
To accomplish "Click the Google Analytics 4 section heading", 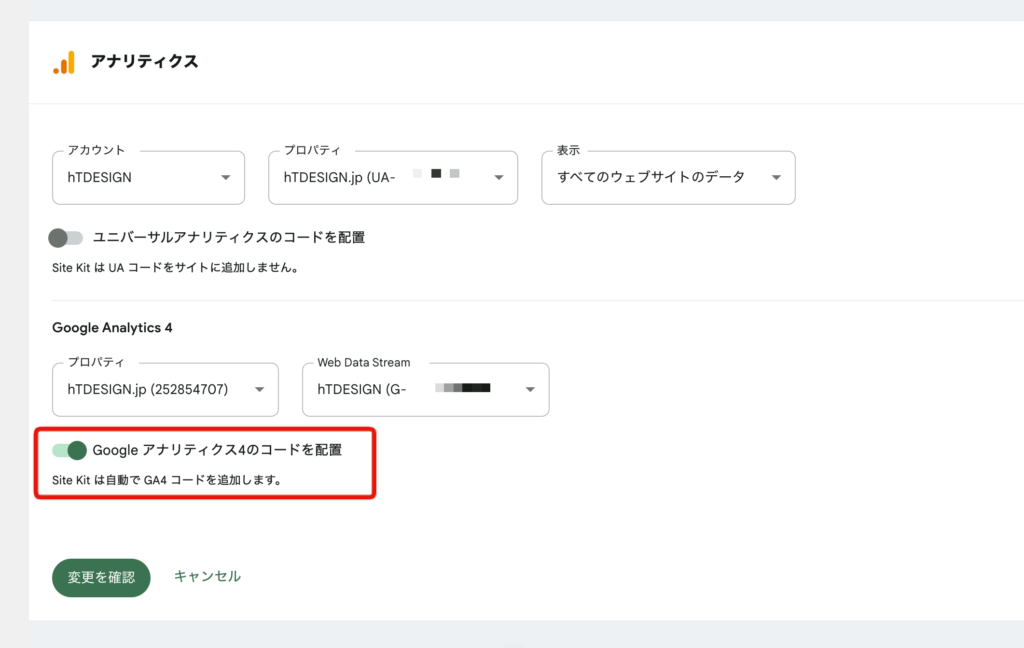I will click(x=112, y=327).
